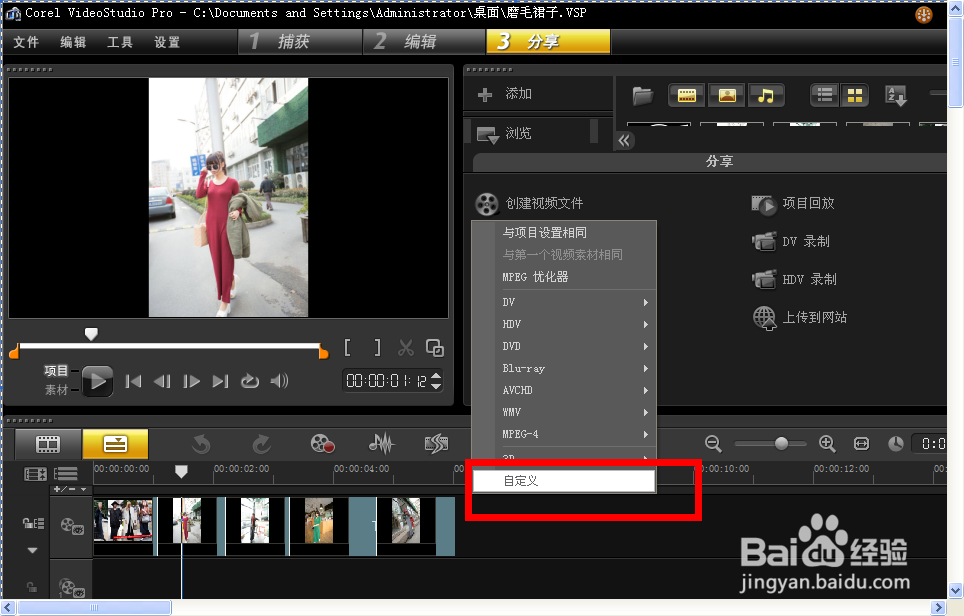Enlarge the preview window
The height and width of the screenshot is (616, 964).
[x=435, y=348]
